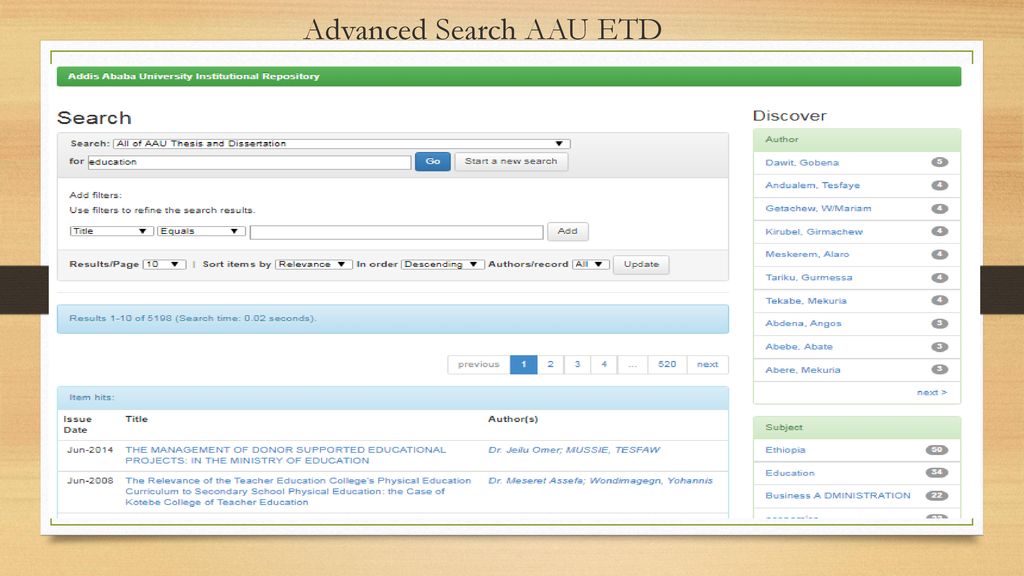The image size is (1024, 576).
Task: Click author link 'Dr. Jeilu Omer; MUSSIE, TESFAW'
Action: click(574, 450)
